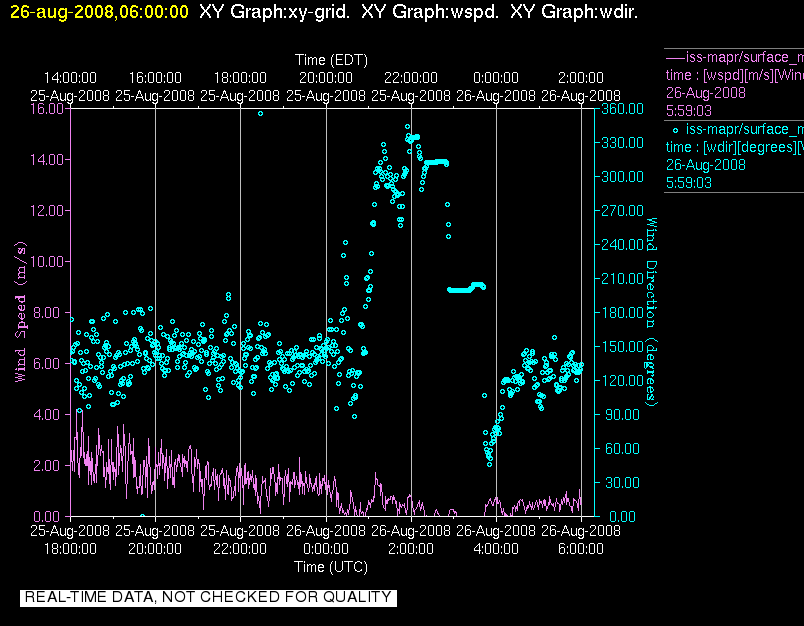Click the 4:00:00 tick label on UTC axis

tap(496, 549)
